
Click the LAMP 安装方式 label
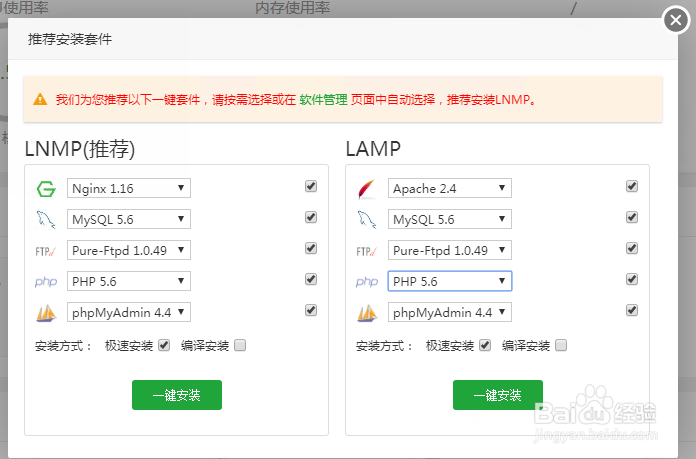[384, 346]
